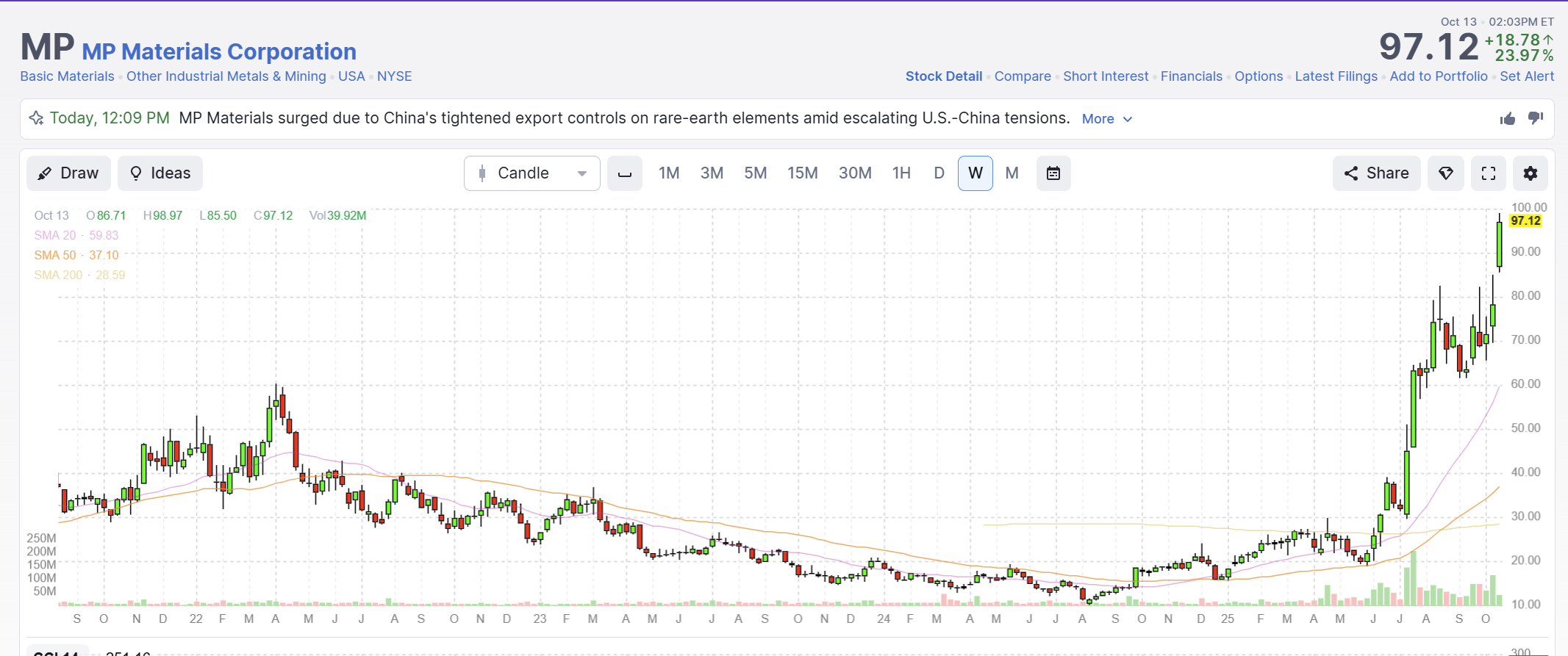Switch to the M monthly timeframe
This screenshot has width=1568, height=656.
point(1012,173)
